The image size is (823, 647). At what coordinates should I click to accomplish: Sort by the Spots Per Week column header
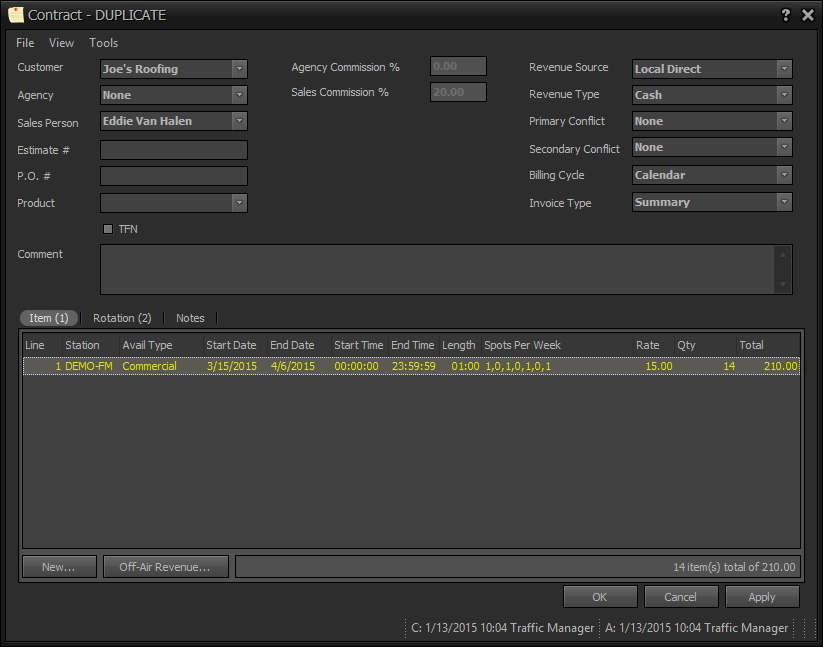(x=557, y=345)
